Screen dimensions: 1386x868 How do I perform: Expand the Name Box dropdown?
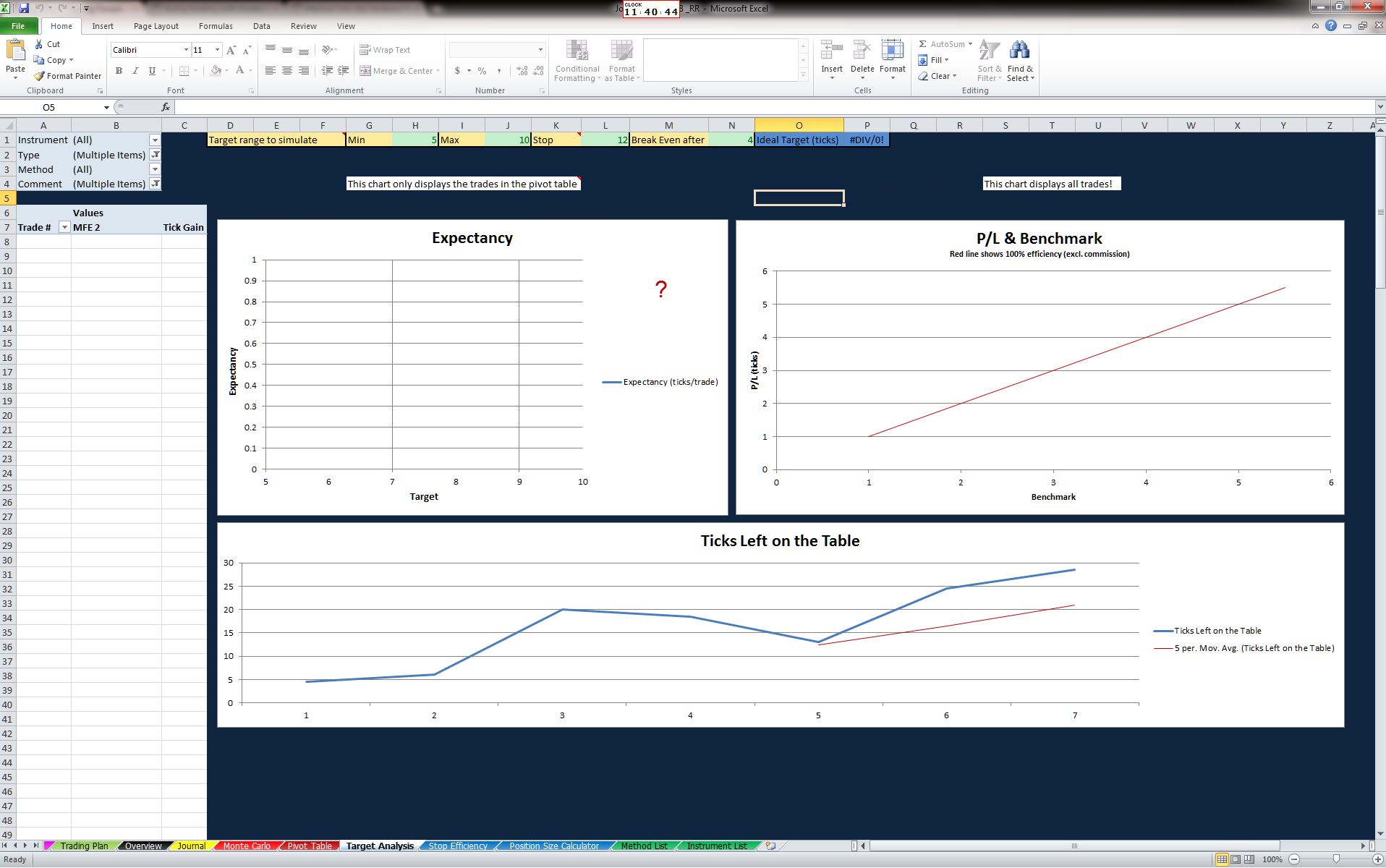pos(106,107)
